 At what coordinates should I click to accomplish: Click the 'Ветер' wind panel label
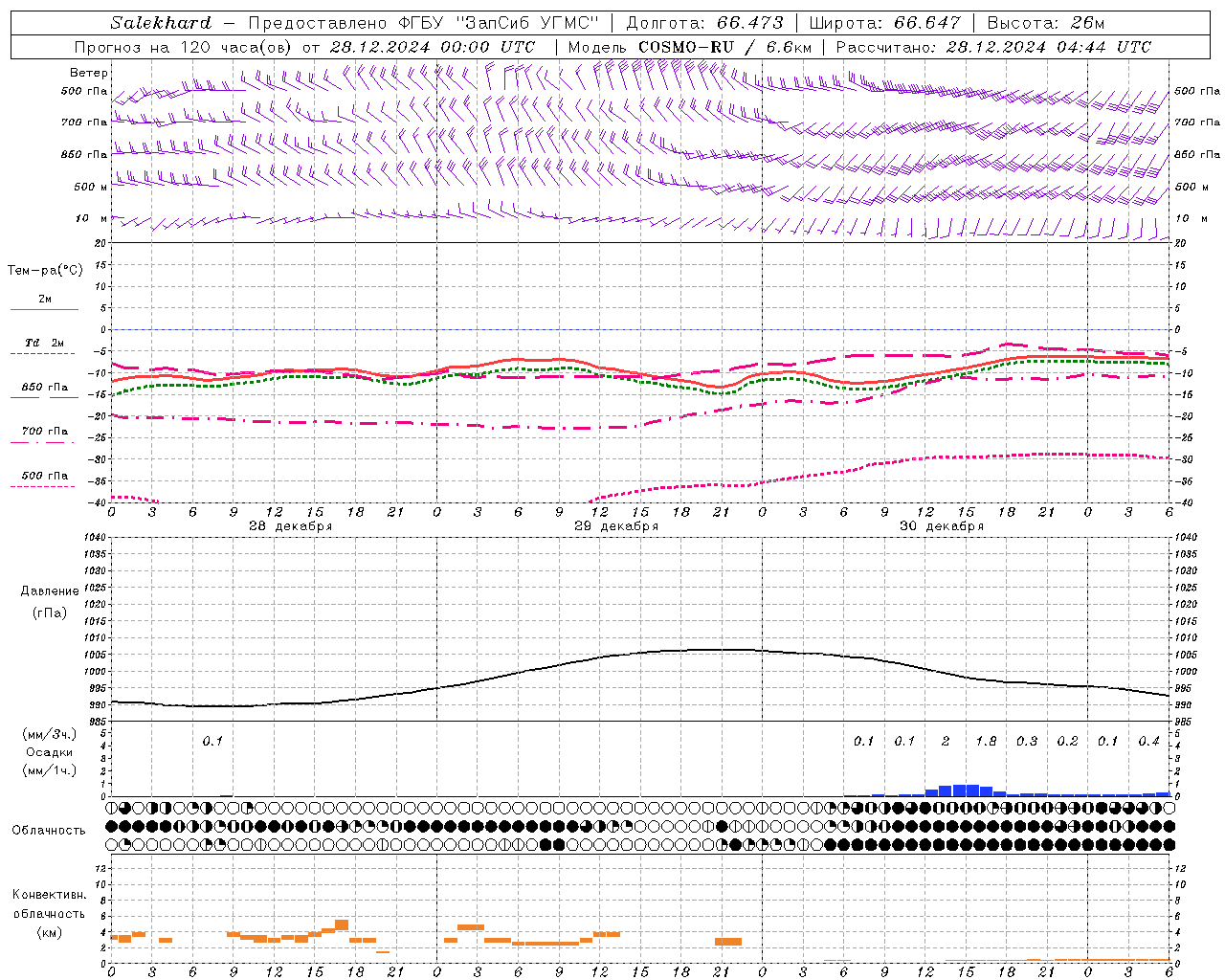click(89, 73)
